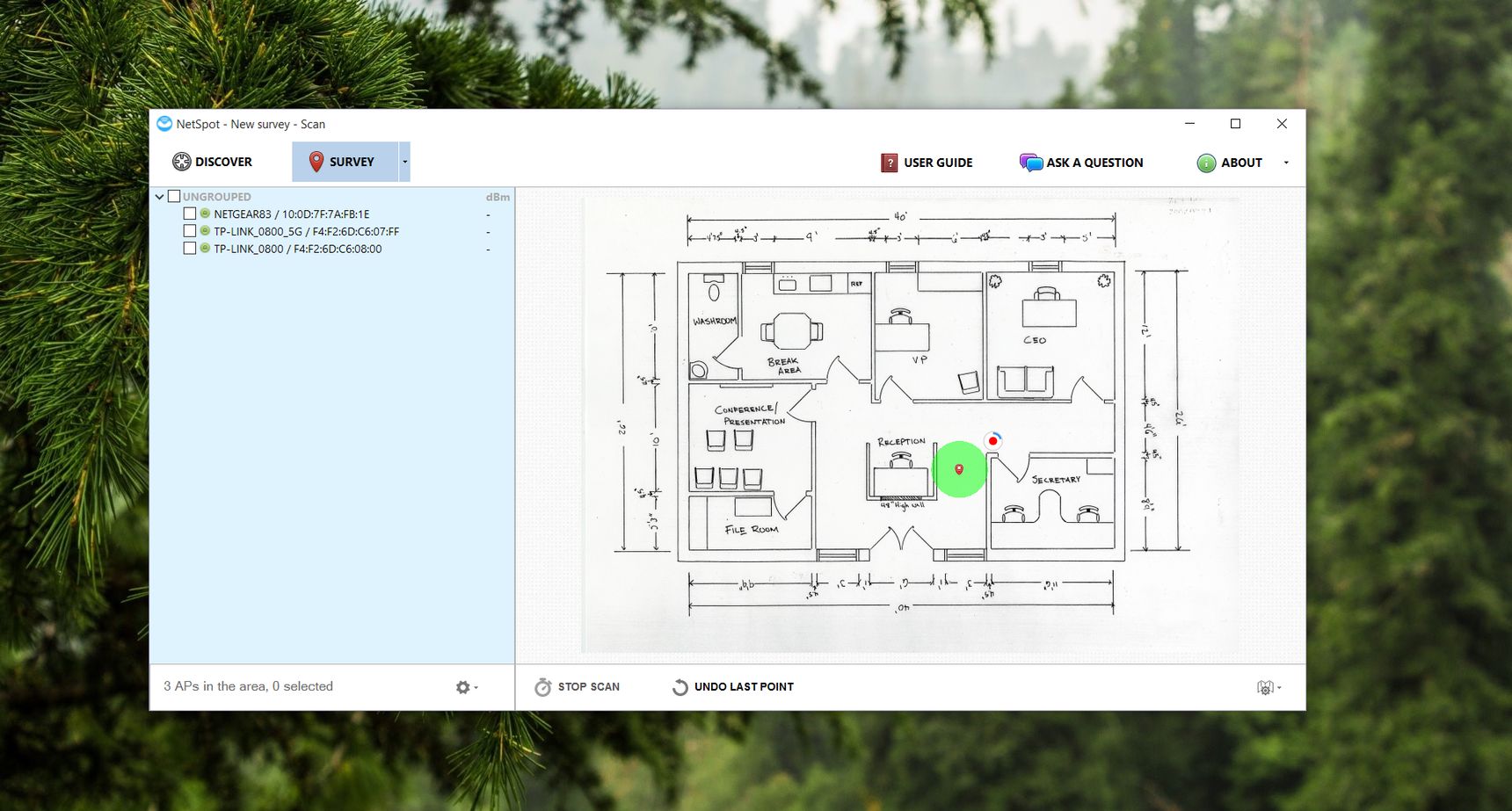This screenshot has height=811, width=1512.
Task: Click the TP-LINK_0800 green signal icon
Action: [x=205, y=249]
